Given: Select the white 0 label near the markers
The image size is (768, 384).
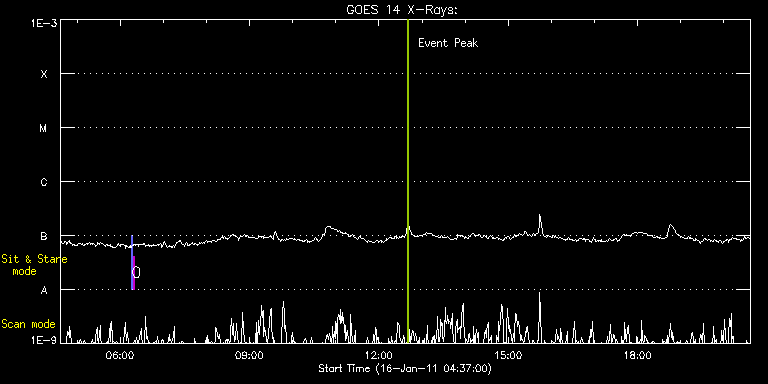Looking at the screenshot, I should click(x=137, y=272).
